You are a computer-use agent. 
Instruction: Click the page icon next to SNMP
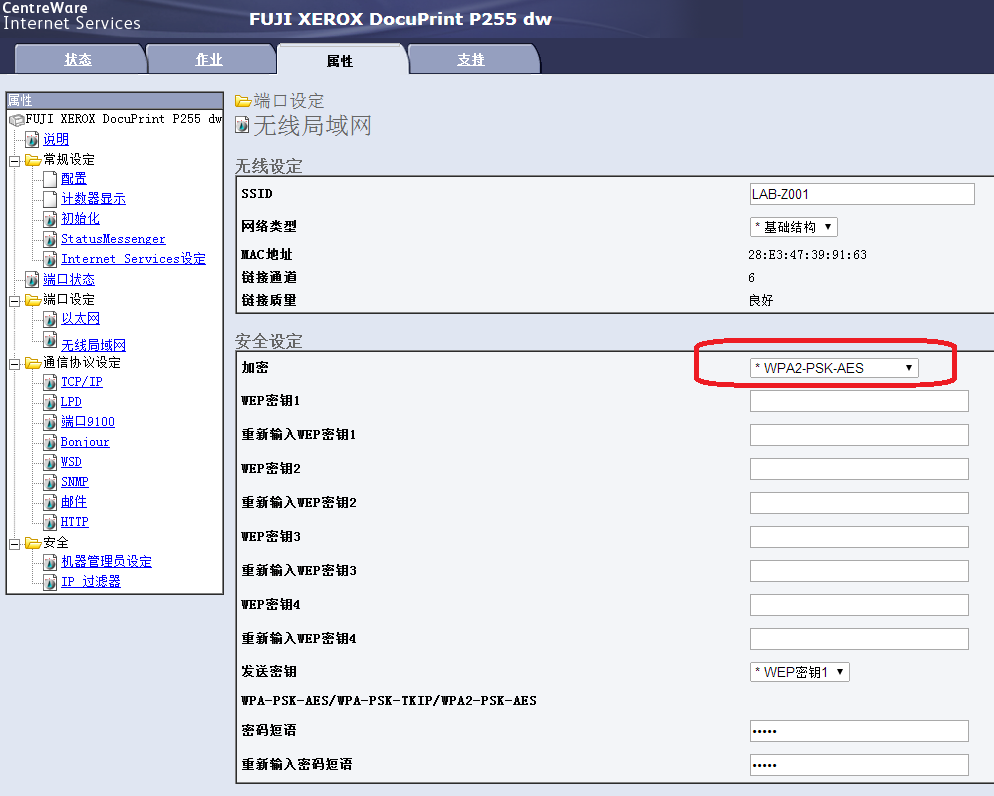tap(50, 482)
